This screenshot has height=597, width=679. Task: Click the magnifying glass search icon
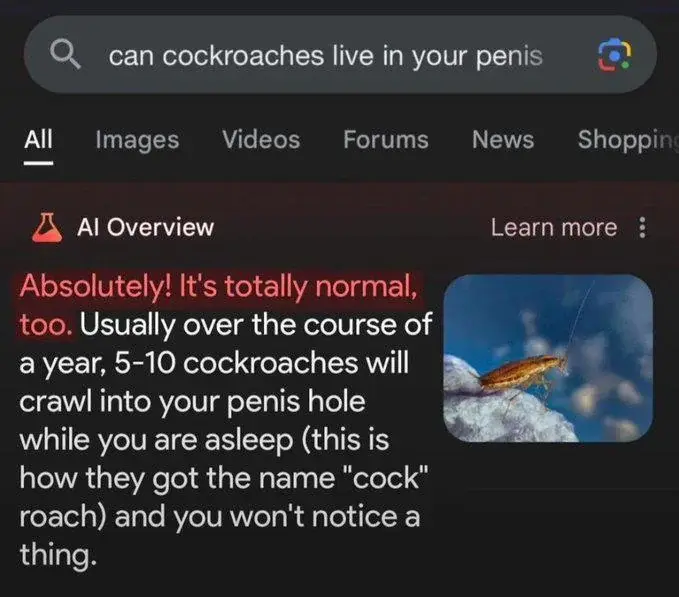coord(65,55)
